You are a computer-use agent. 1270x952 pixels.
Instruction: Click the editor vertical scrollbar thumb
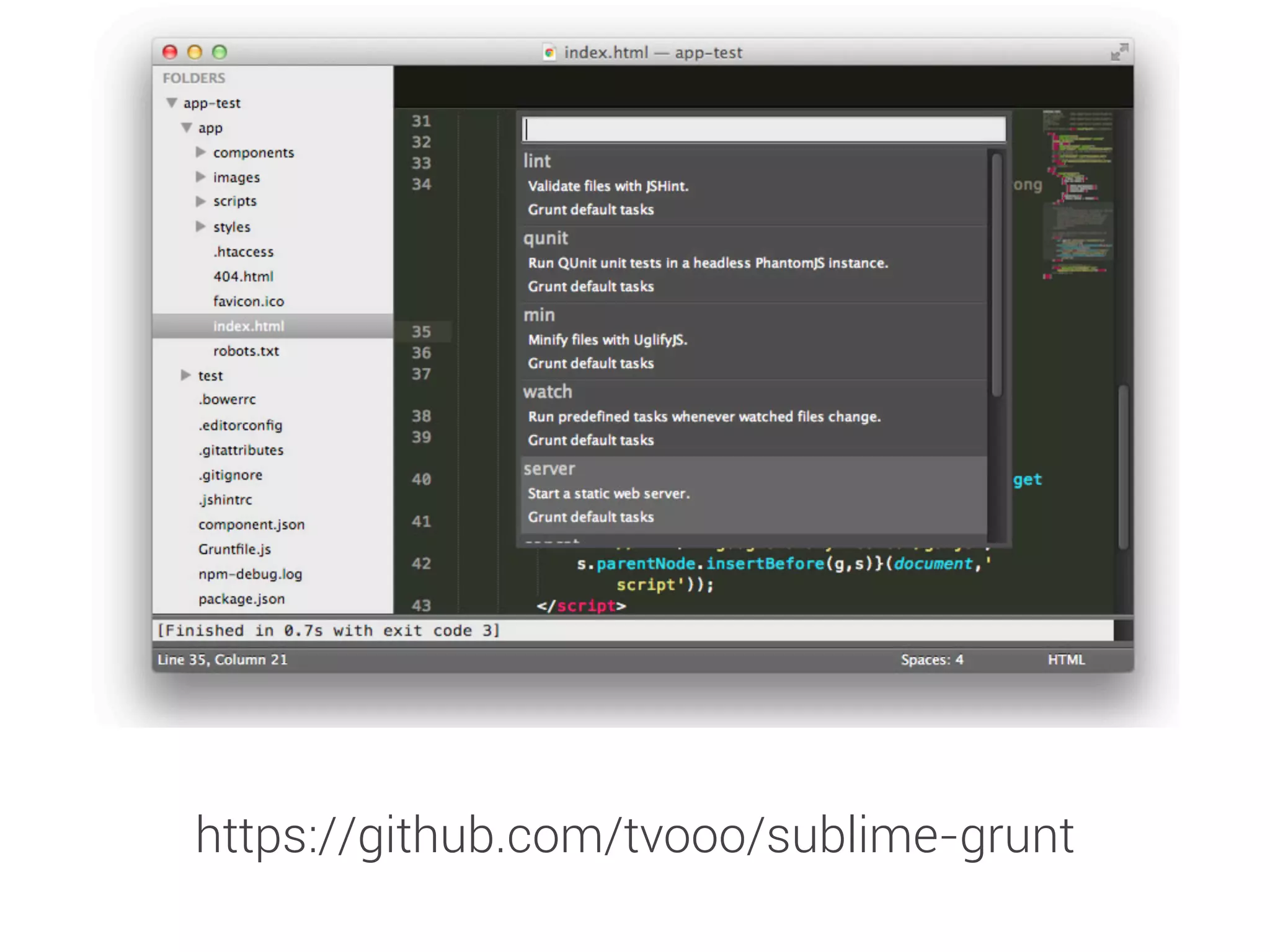(1123, 466)
